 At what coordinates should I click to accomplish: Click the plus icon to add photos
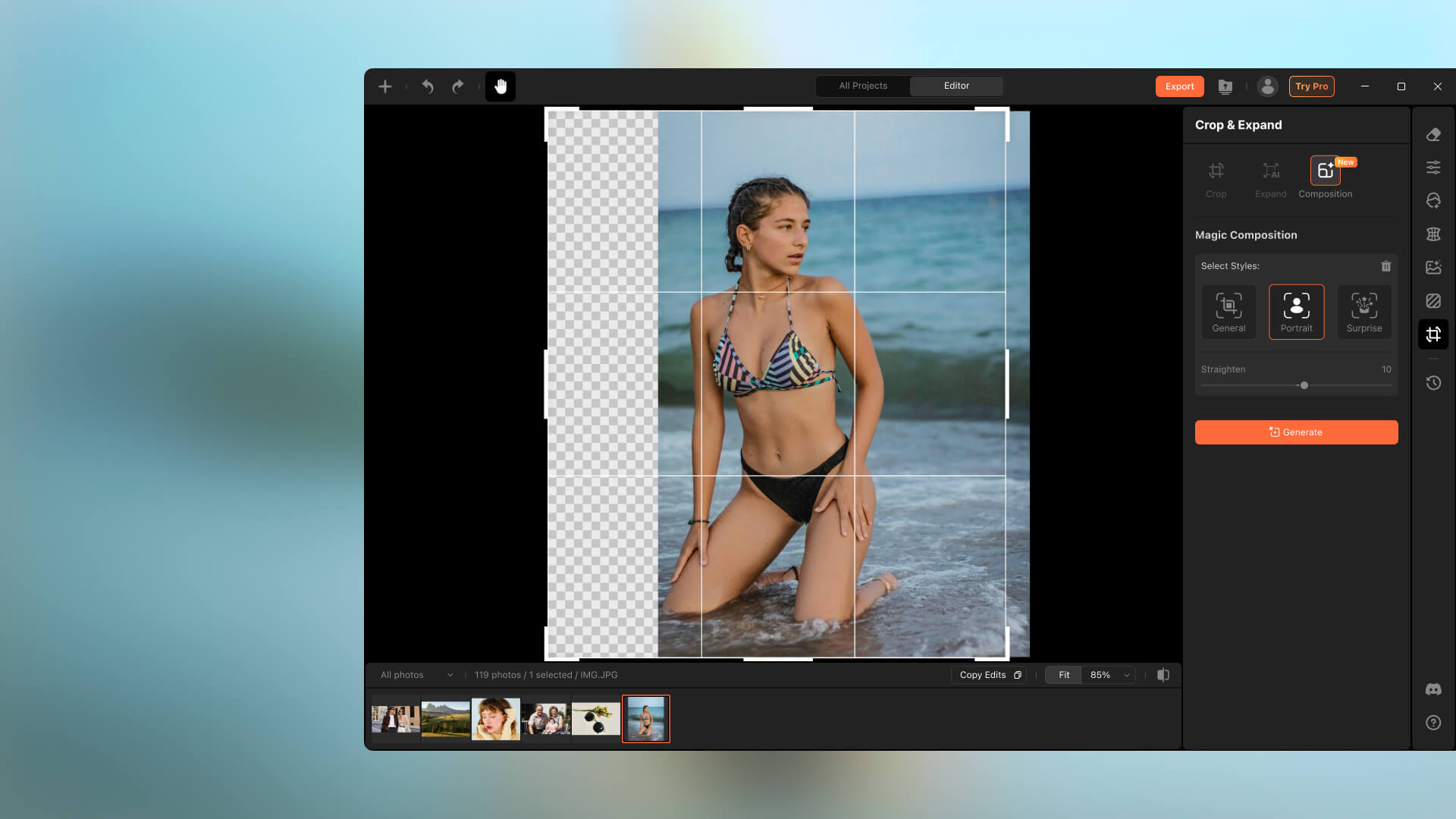(385, 86)
